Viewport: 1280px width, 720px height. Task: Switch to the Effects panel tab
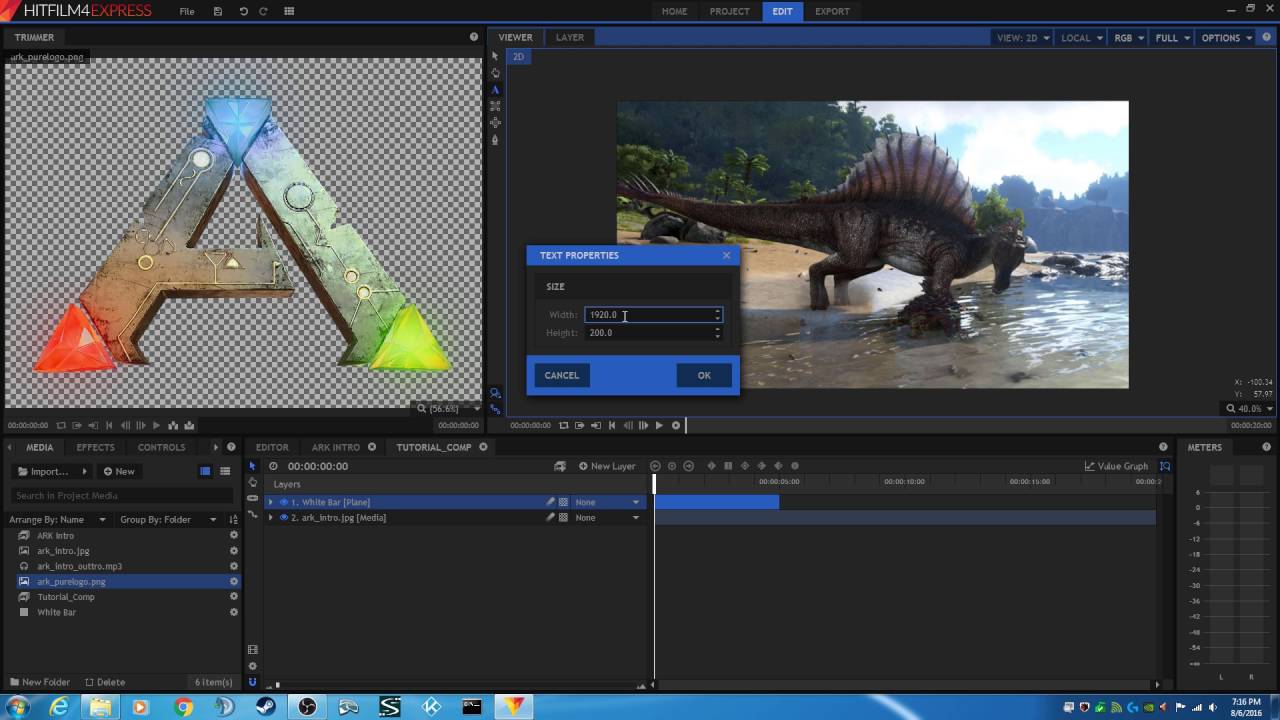pyautogui.click(x=95, y=447)
